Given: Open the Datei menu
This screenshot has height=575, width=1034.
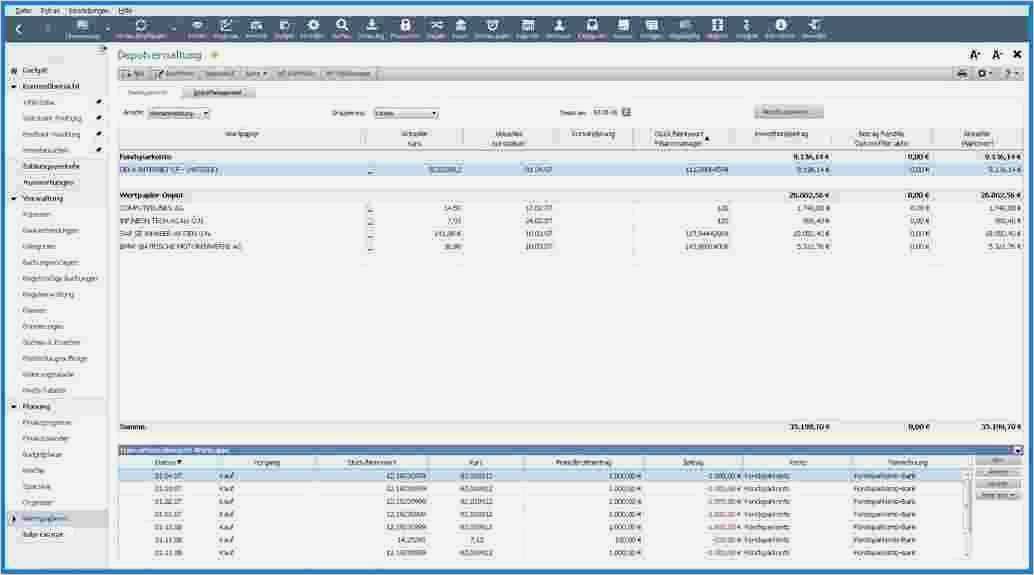Looking at the screenshot, I should (23, 11).
